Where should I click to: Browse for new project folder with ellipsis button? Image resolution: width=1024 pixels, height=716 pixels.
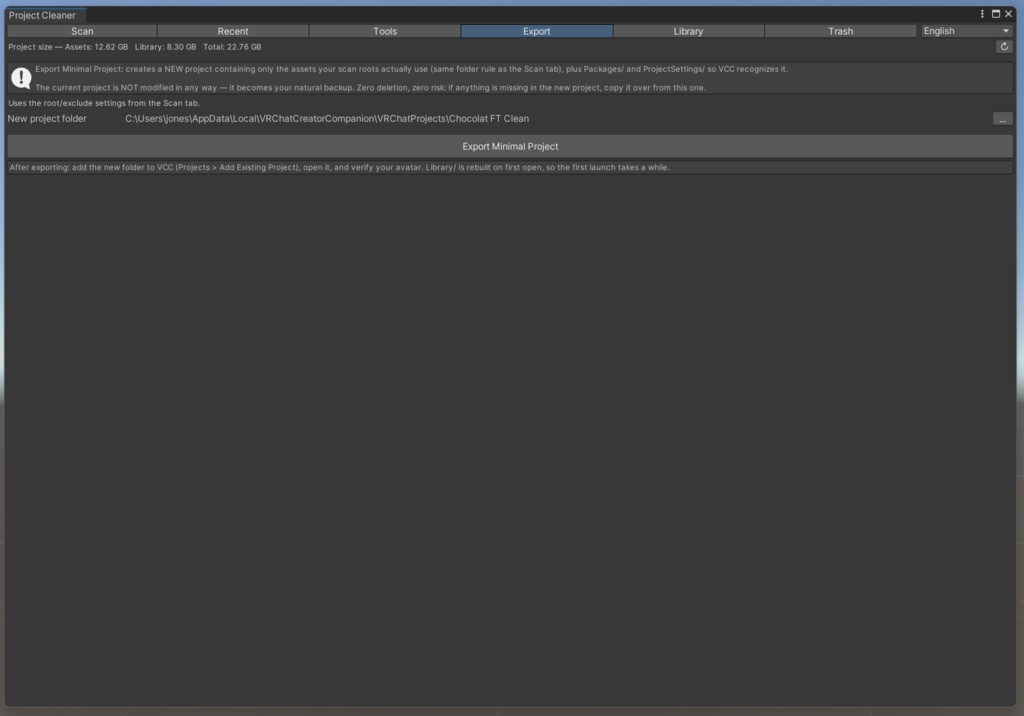click(1002, 119)
